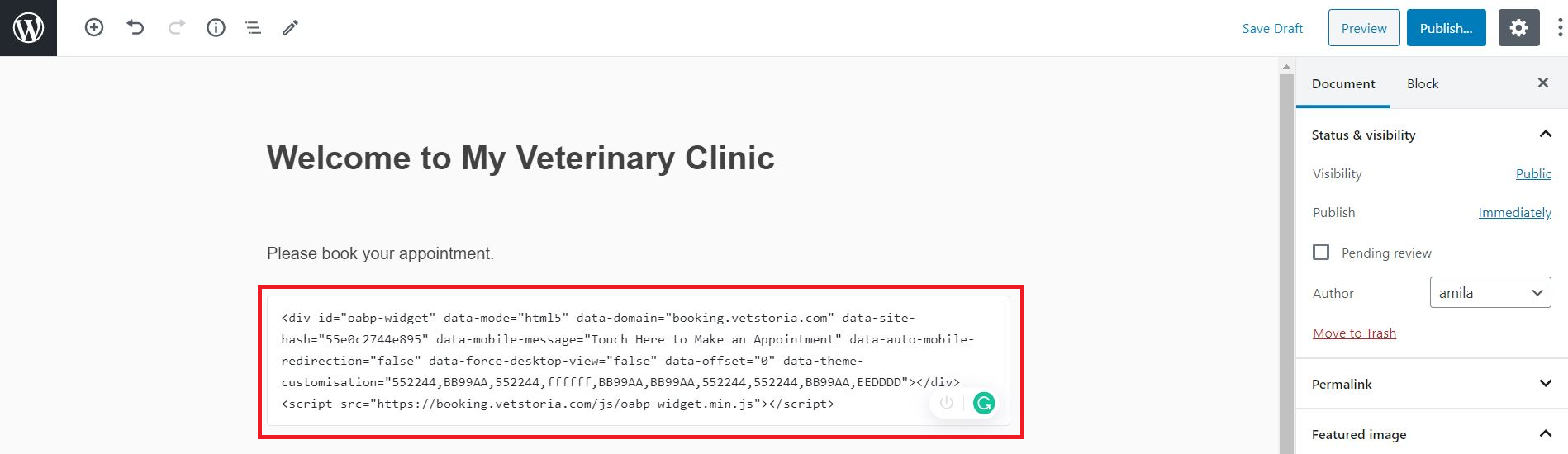Collapse Status & visibility section
The width and height of the screenshot is (1568, 454).
click(x=1545, y=134)
